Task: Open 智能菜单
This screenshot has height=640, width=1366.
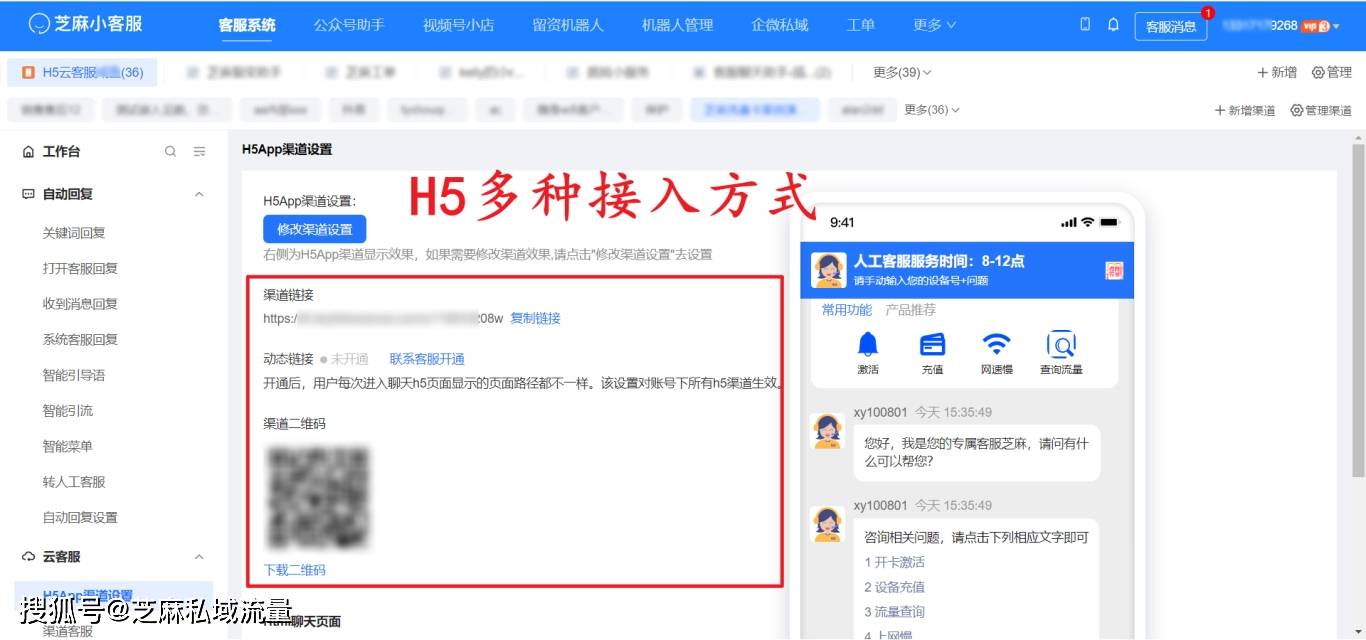Action: click(x=67, y=446)
